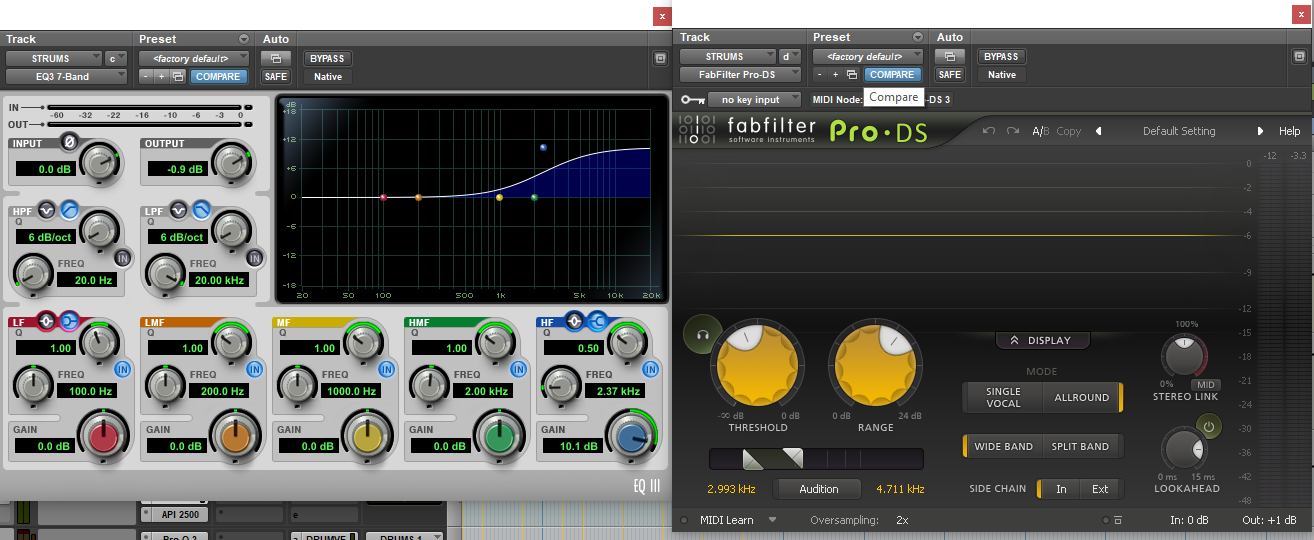This screenshot has height=540, width=1314.
Task: Open the no key input dropdown
Action: (x=755, y=99)
